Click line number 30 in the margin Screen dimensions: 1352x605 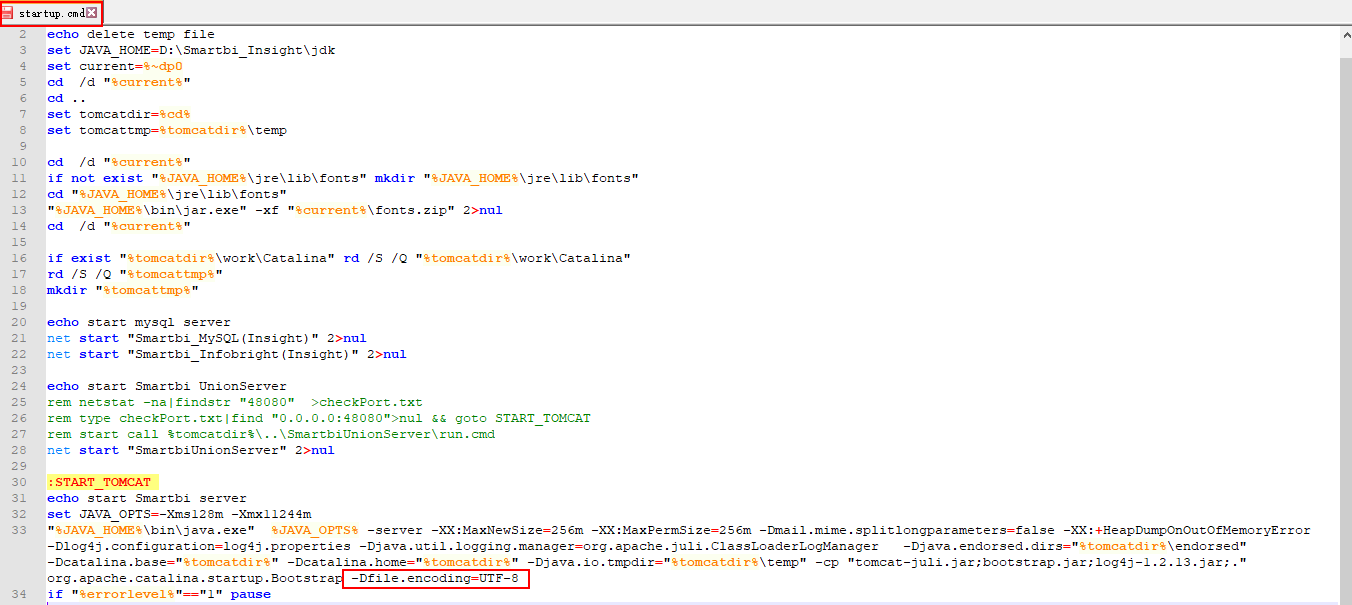(21, 482)
